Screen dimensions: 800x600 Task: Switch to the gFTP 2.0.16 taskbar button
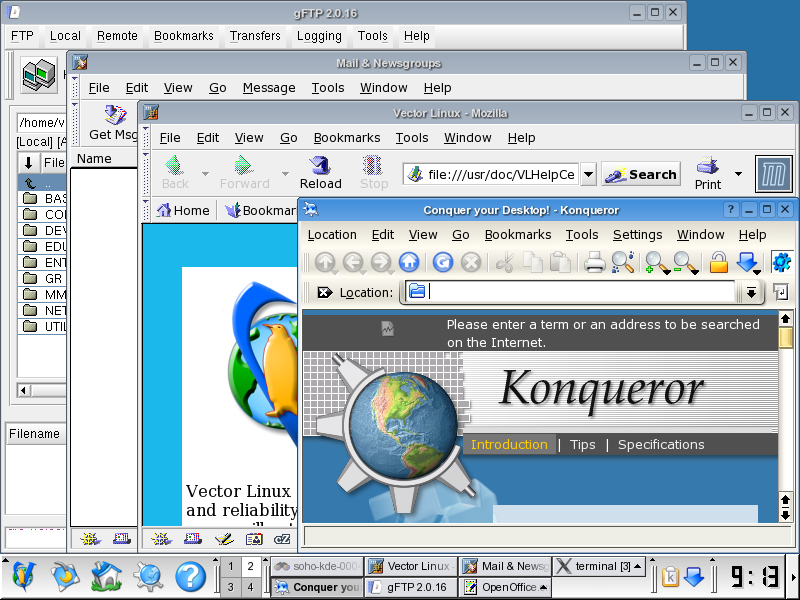tap(410, 587)
